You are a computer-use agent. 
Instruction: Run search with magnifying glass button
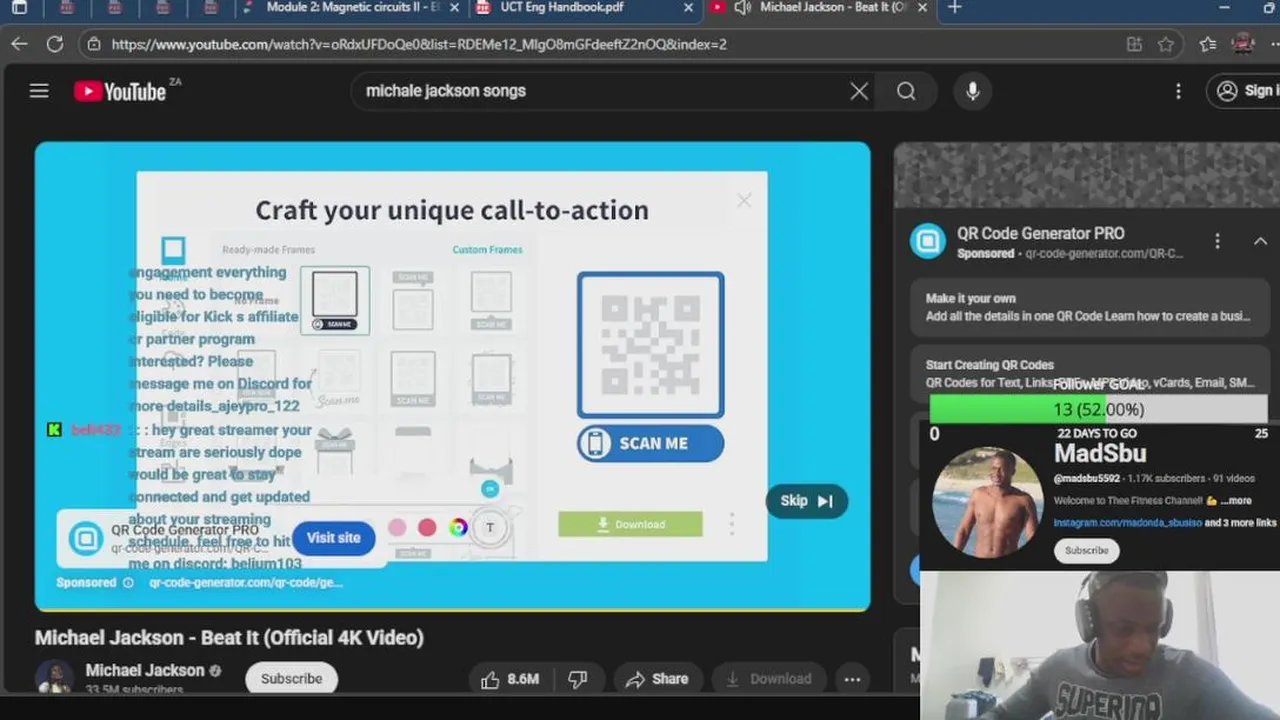(906, 91)
